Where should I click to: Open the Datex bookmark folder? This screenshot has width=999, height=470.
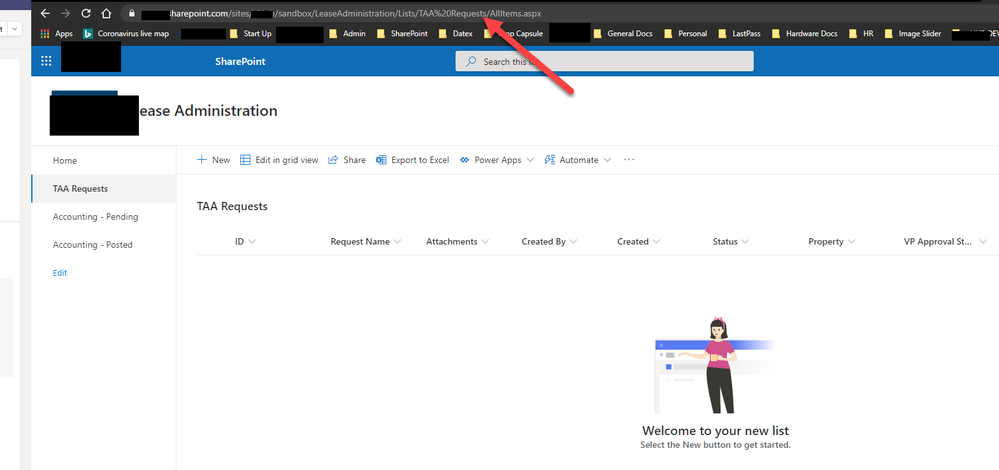[456, 34]
